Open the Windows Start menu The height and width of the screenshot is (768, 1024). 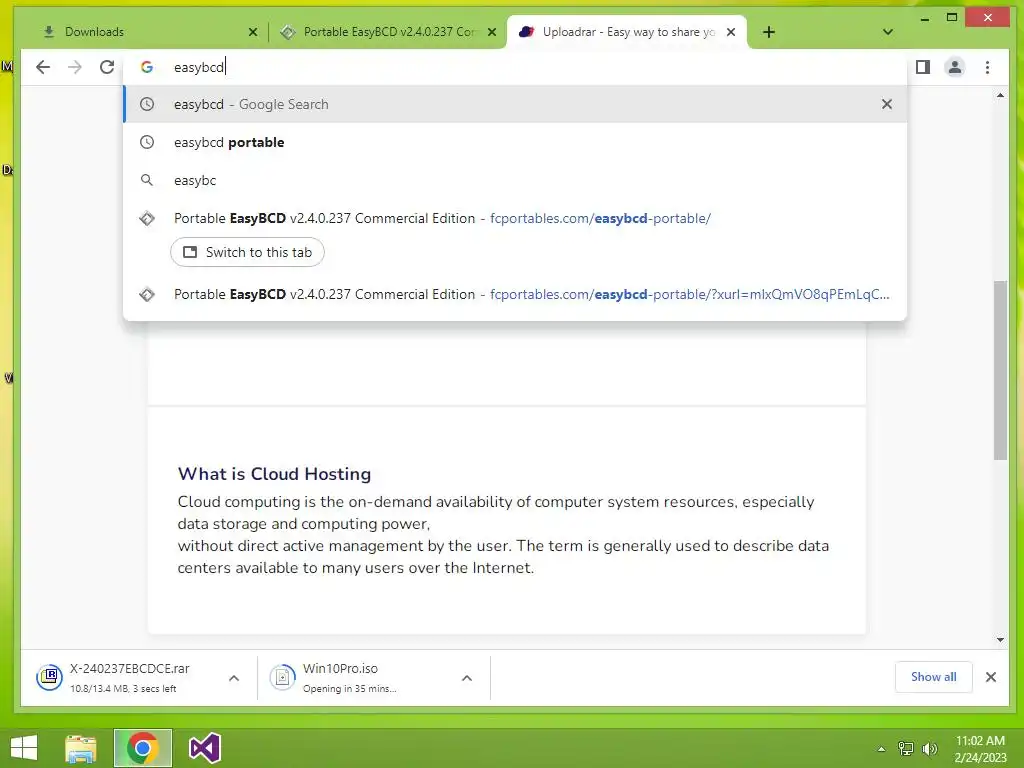(24, 748)
